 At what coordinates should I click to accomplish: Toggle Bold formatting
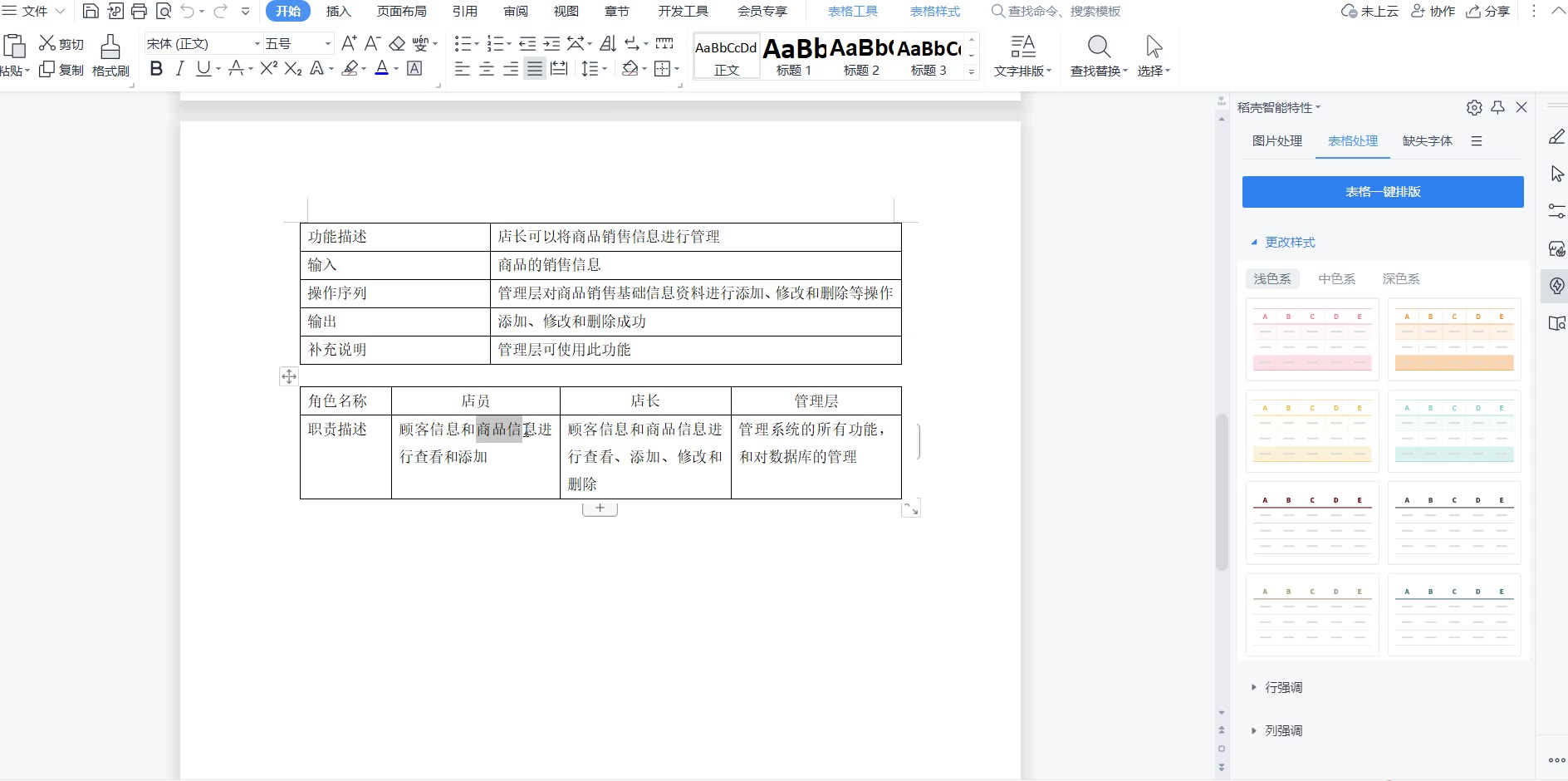coord(156,69)
